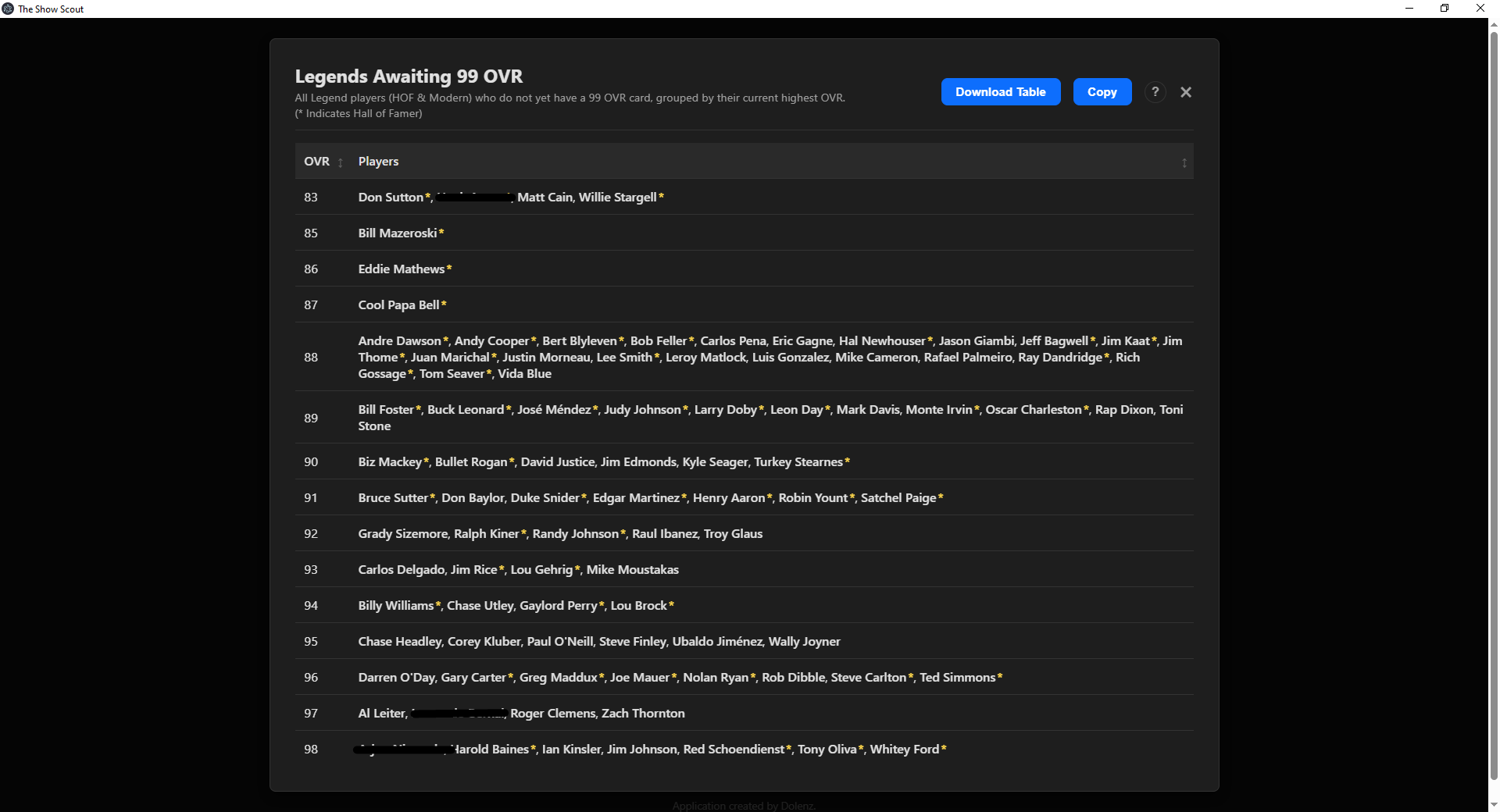Select the Cool Papa Bell row
Screen dimensions: 1500x812
tap(744, 305)
